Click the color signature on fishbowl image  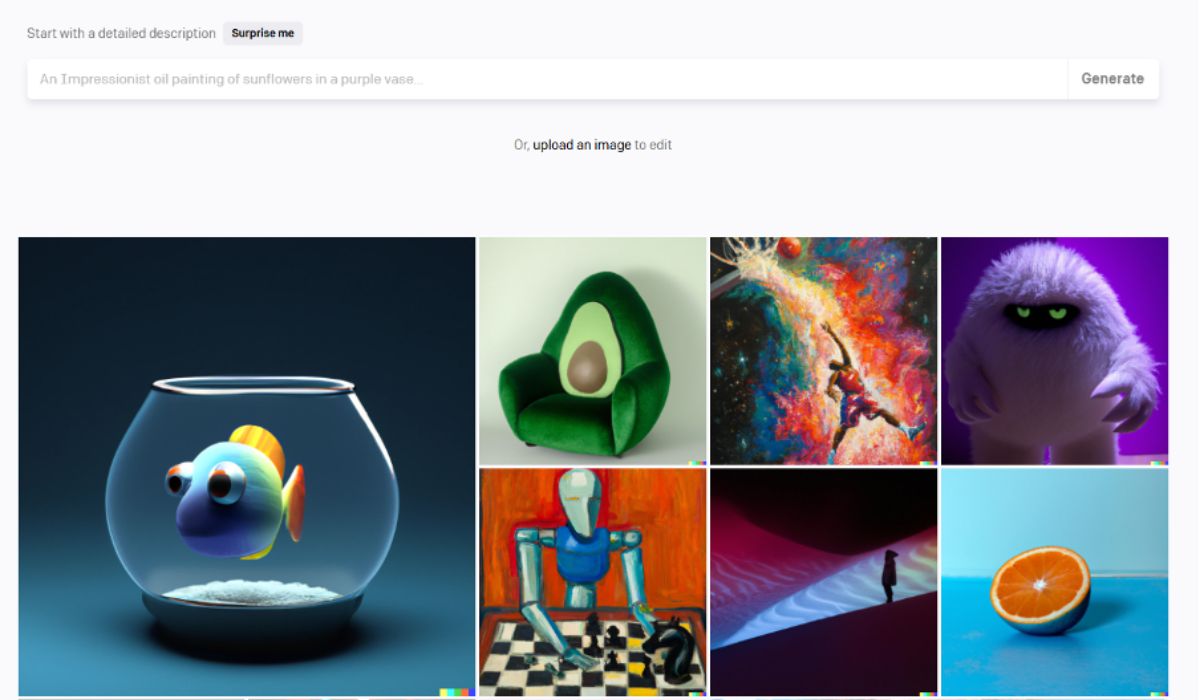pyautogui.click(x=457, y=692)
